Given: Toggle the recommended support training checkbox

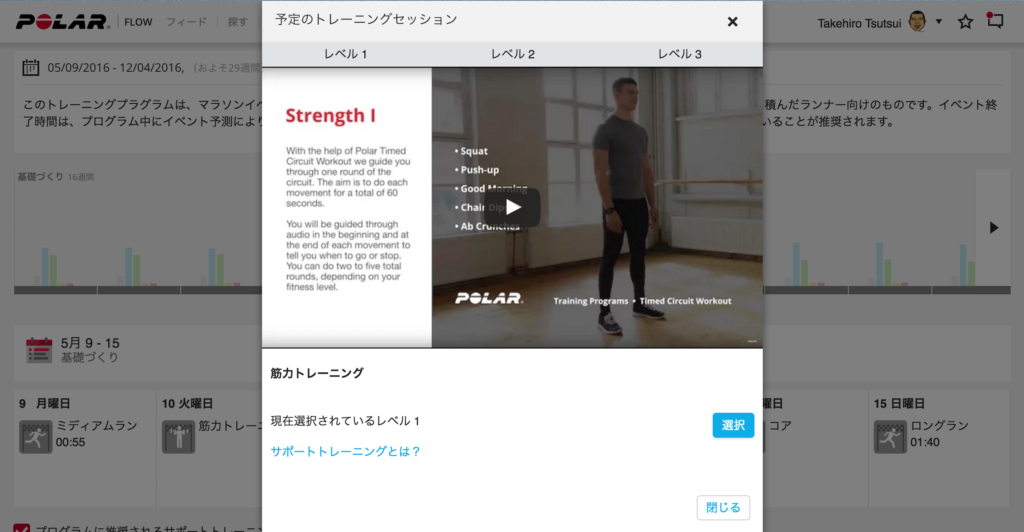Looking at the screenshot, I should (22, 527).
